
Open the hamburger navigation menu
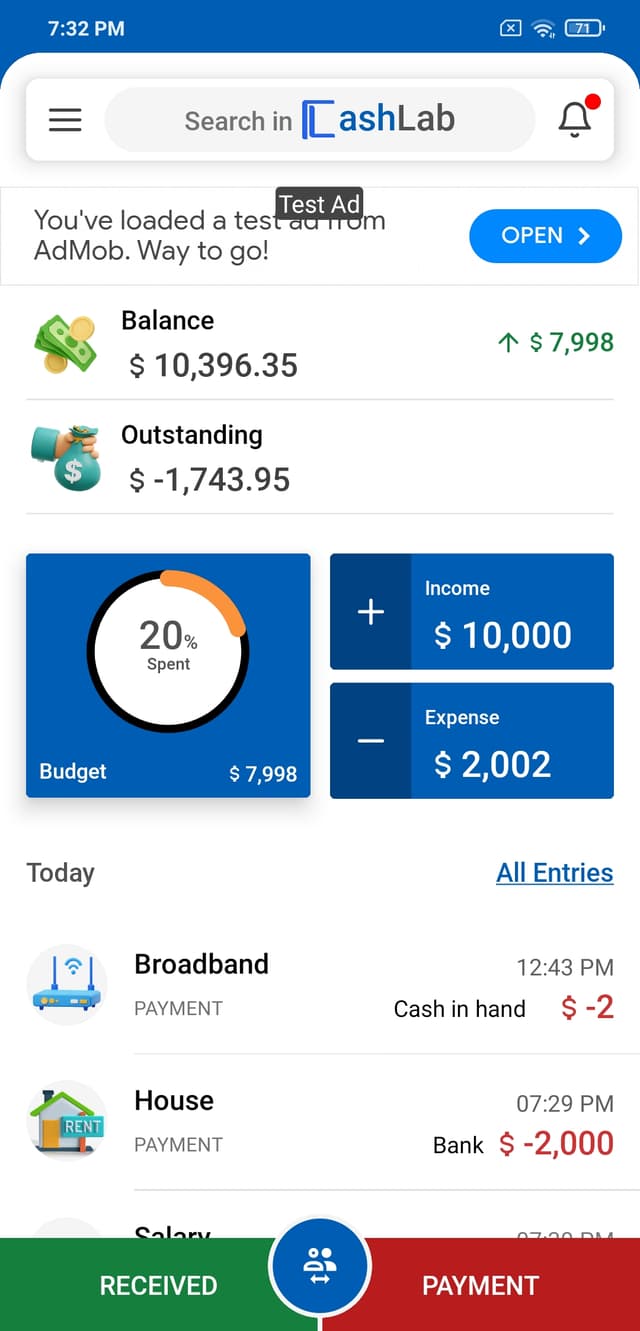pyautogui.click(x=65, y=120)
